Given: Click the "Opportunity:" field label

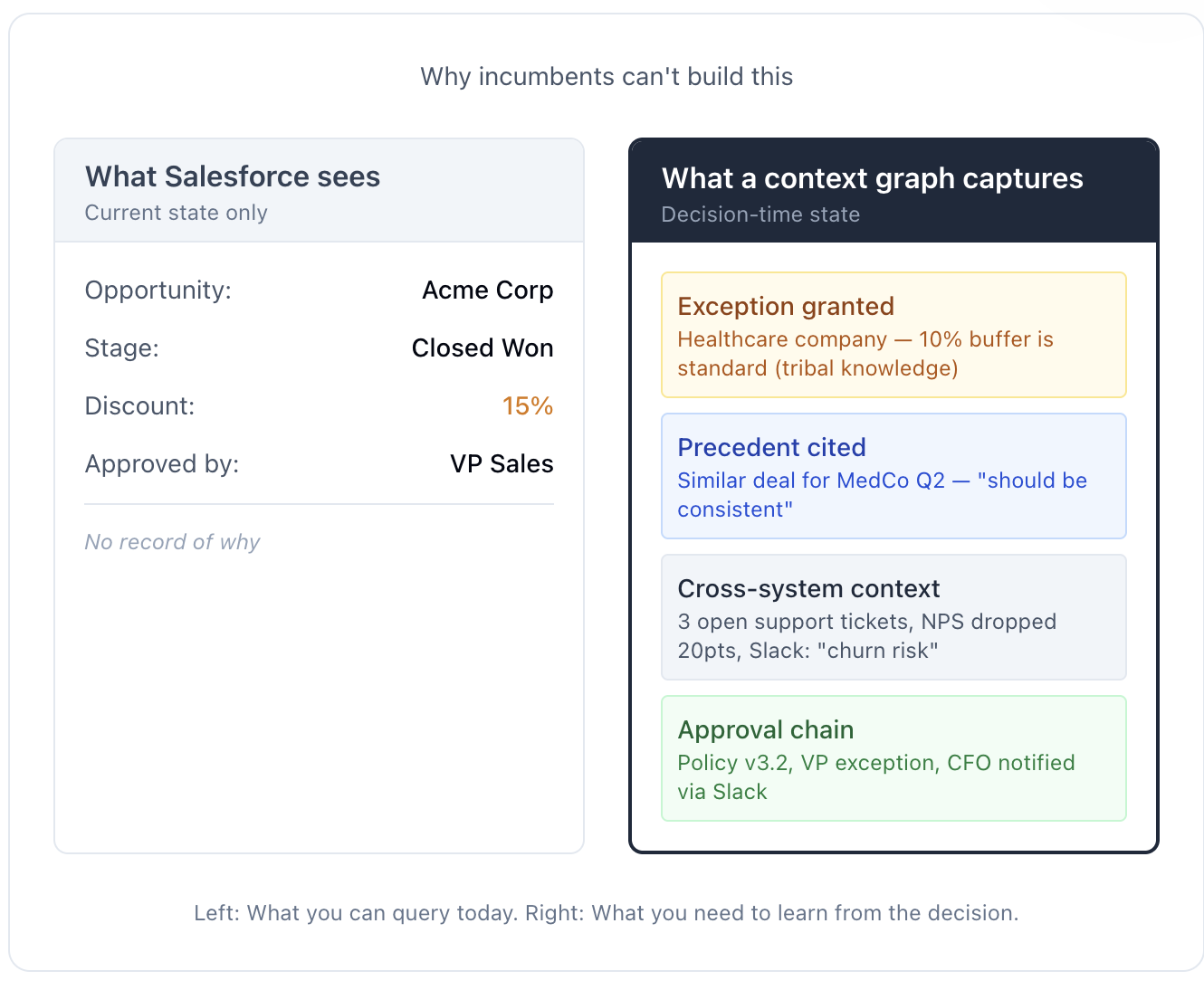Looking at the screenshot, I should coord(158,290).
